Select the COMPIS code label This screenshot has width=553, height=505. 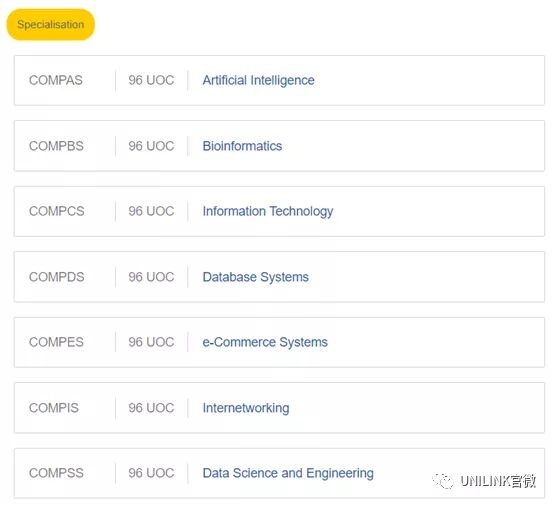pos(54,408)
